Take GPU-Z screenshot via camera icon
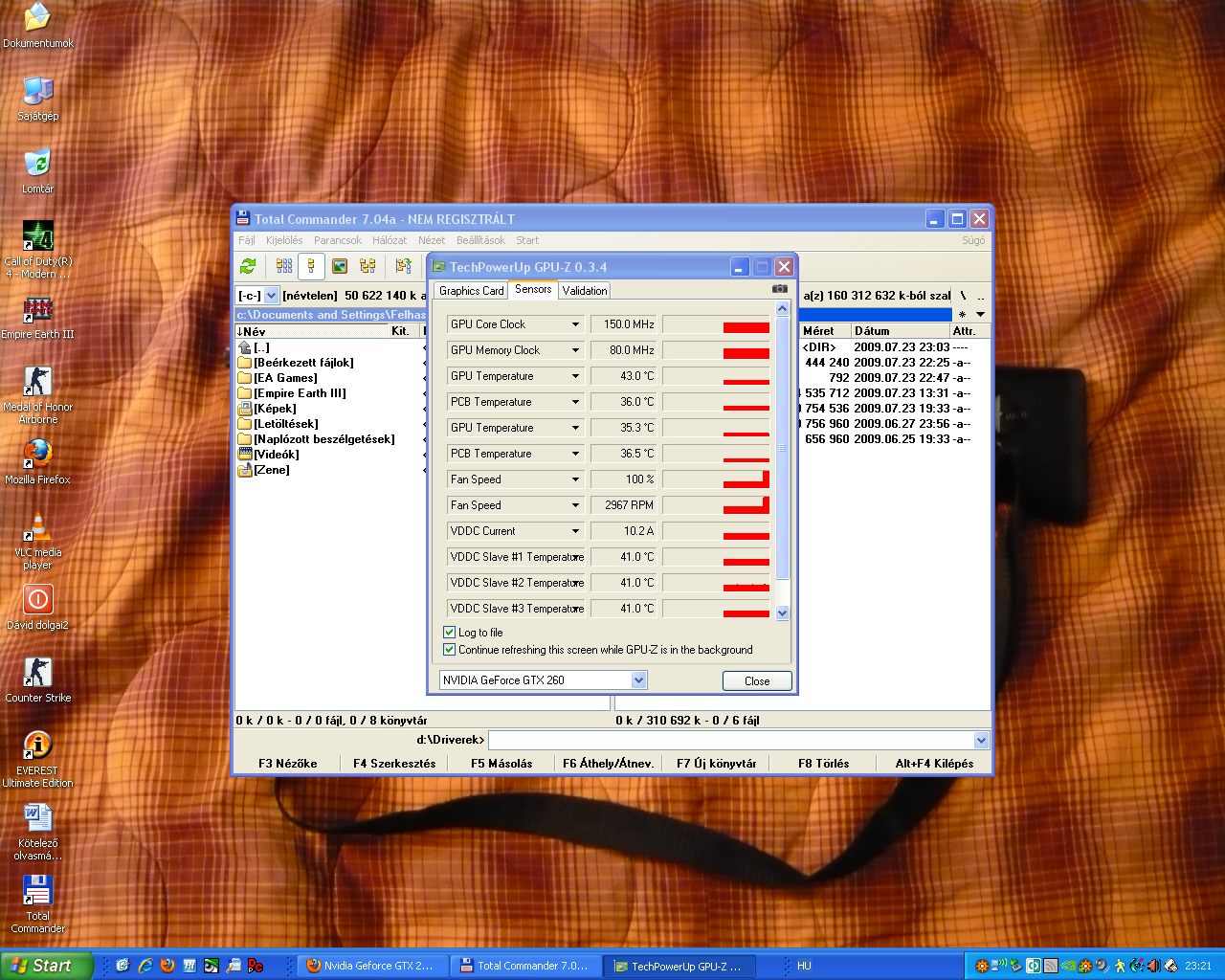 780,289
